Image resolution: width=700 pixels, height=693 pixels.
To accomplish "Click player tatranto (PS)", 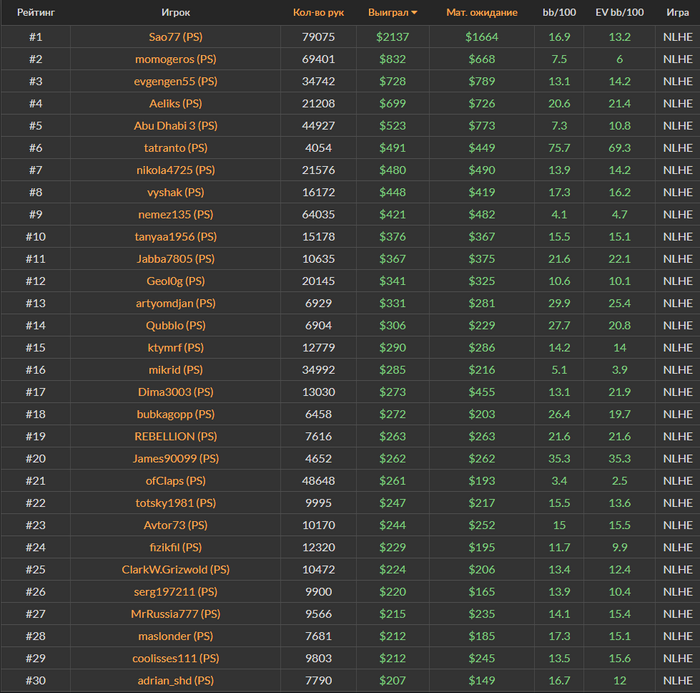I will click(176, 148).
